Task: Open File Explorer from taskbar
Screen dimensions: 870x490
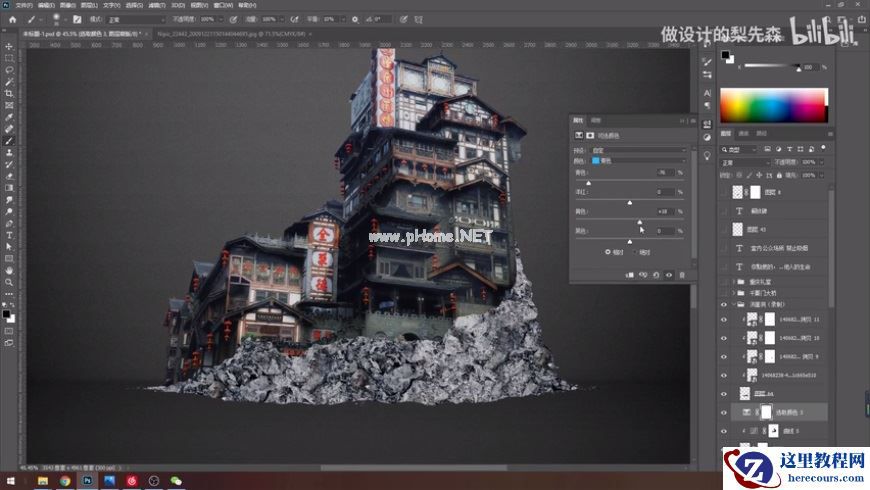Action: point(43,481)
